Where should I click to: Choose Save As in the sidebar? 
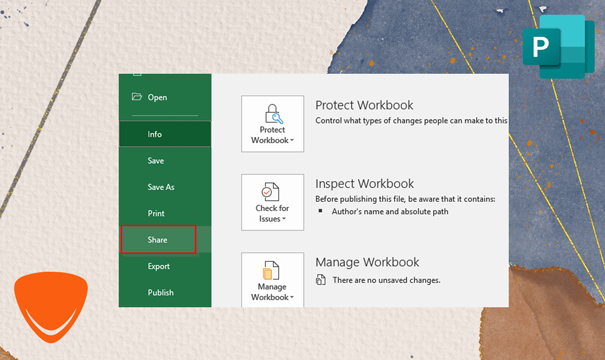(165, 187)
